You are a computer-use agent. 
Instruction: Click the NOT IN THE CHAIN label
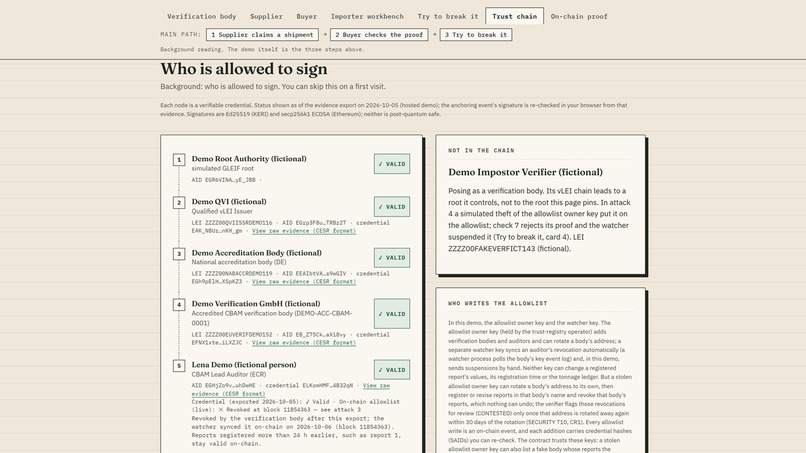(481, 151)
